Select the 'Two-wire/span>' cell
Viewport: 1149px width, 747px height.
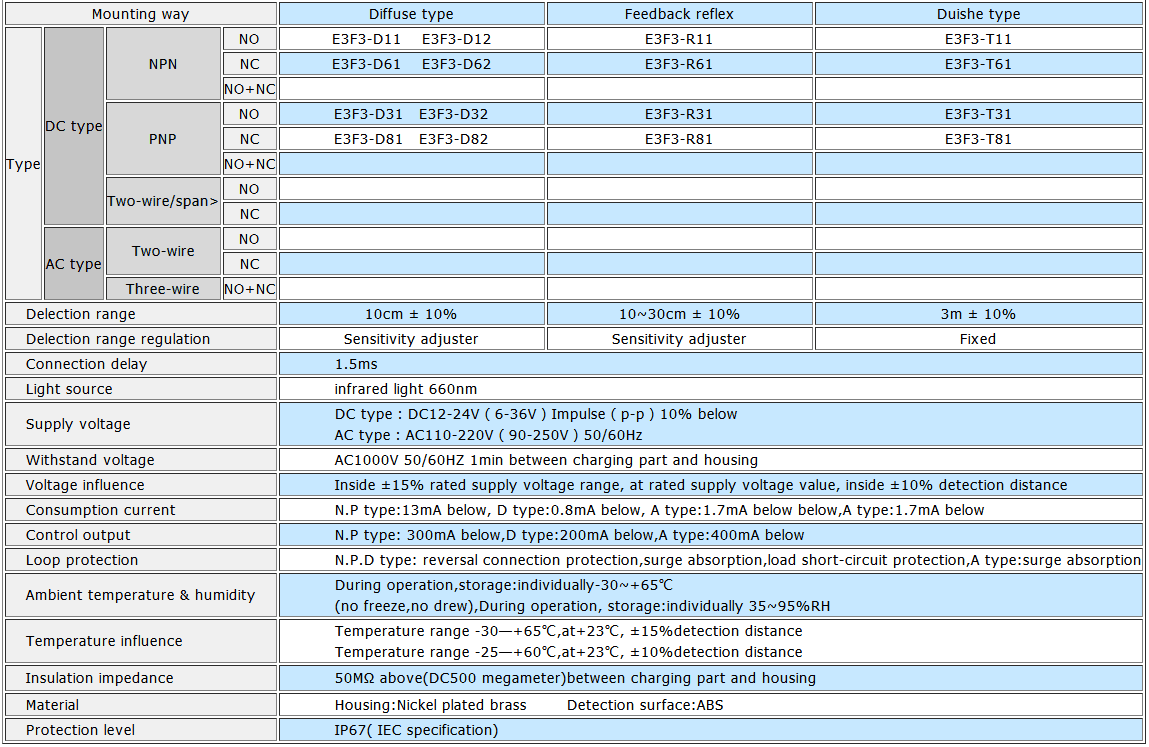coord(163,201)
